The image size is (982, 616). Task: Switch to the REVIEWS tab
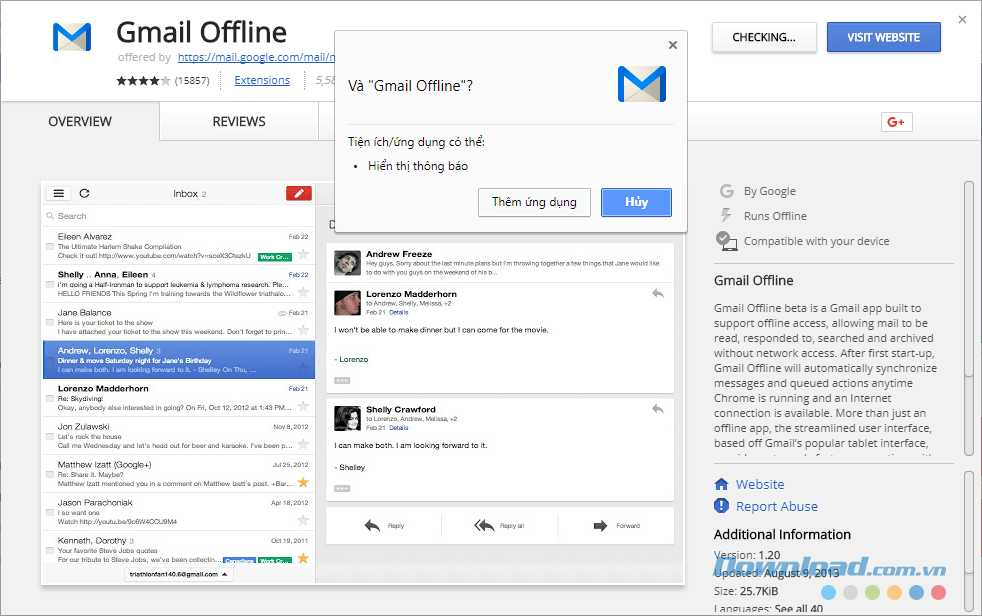(238, 121)
